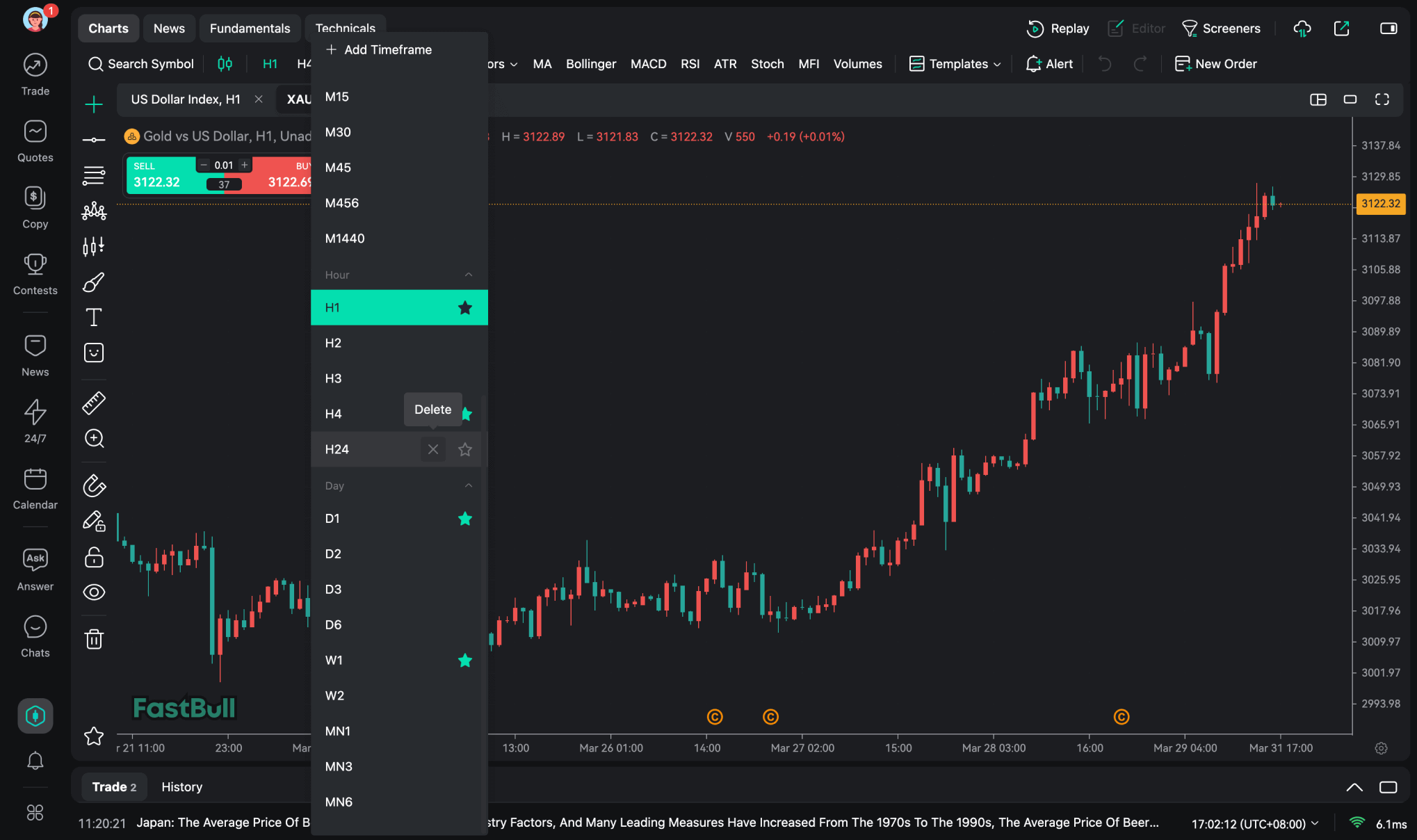Toggle drawings visibility eye icon

coord(94,592)
